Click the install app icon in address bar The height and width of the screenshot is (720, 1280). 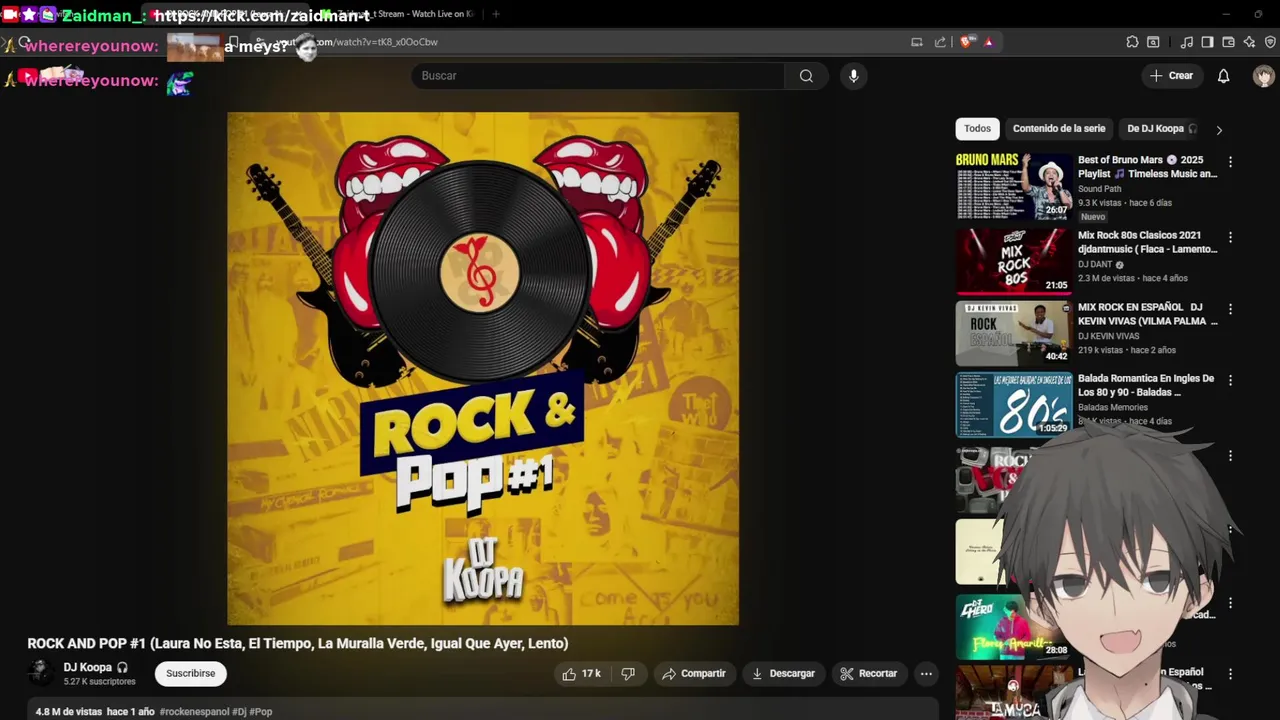point(916,42)
